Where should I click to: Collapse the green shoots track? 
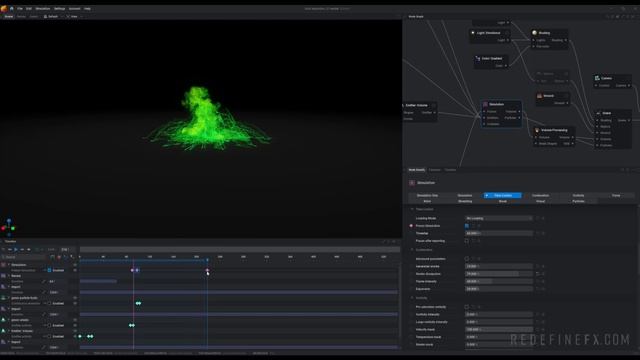tap(9, 320)
